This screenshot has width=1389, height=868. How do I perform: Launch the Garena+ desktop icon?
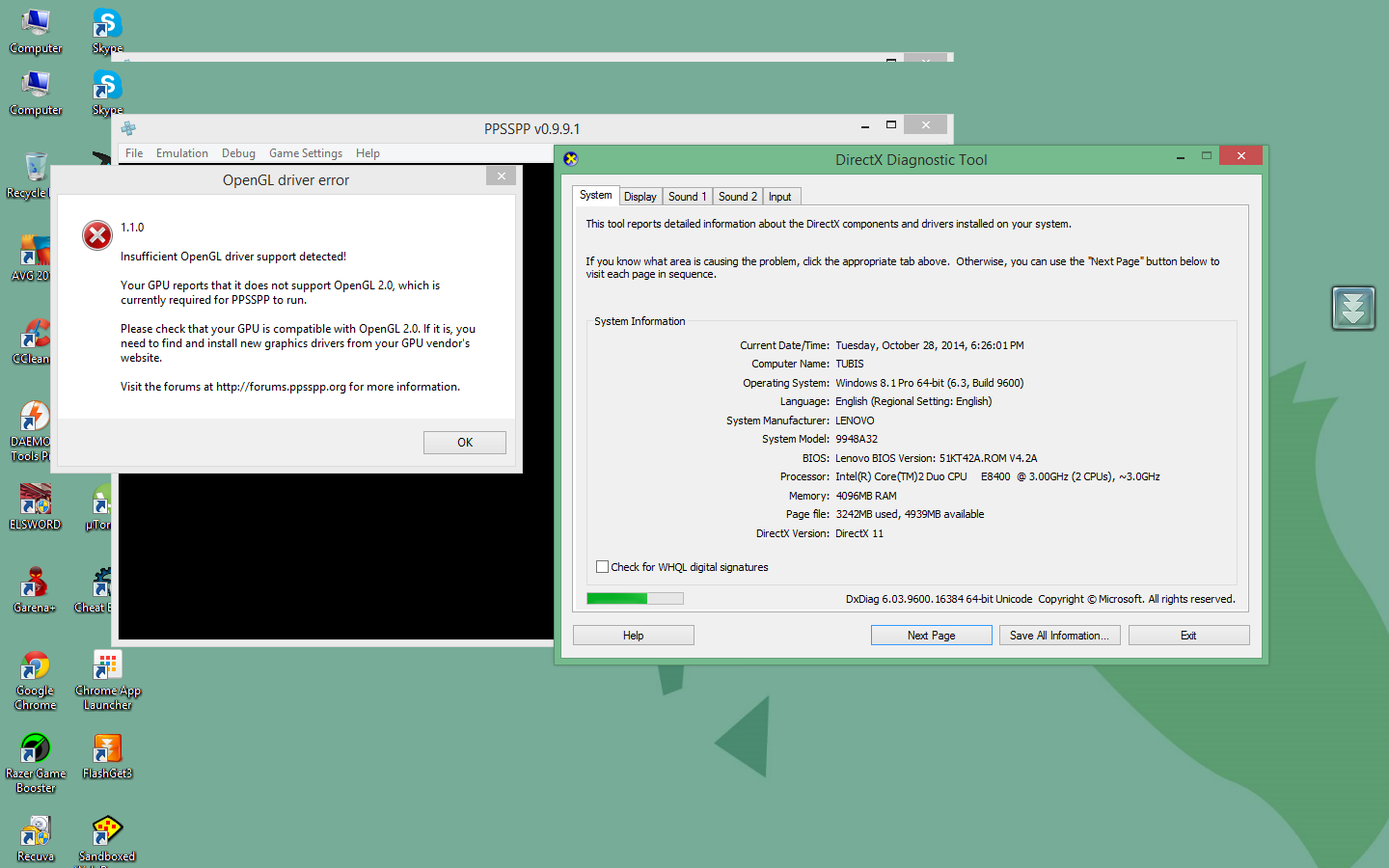click(36, 585)
